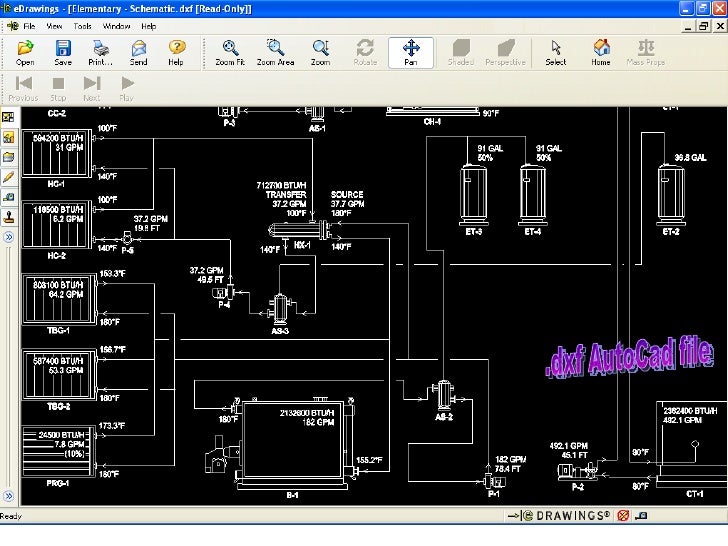This screenshot has width=728, height=546.
Task: Click the P-2 pump label
Action: [578, 487]
